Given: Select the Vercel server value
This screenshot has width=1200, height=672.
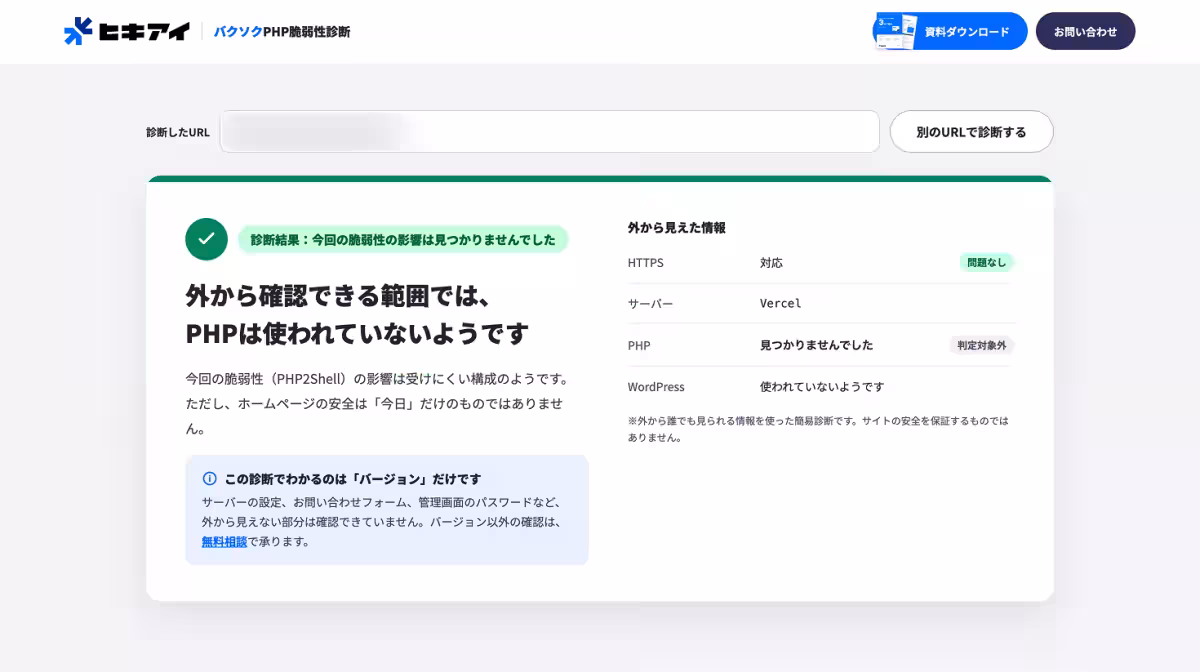Looking at the screenshot, I should pos(781,304).
